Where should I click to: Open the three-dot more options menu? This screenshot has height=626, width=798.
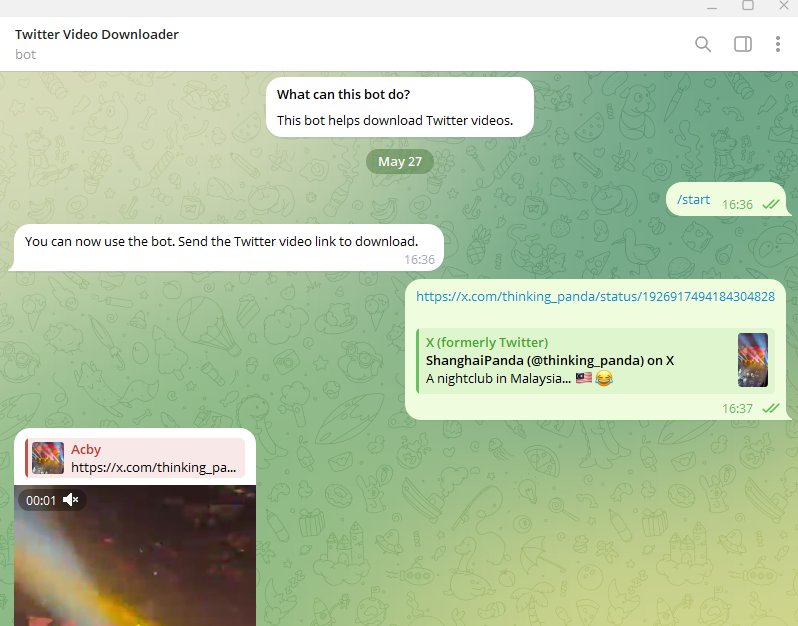tap(778, 44)
